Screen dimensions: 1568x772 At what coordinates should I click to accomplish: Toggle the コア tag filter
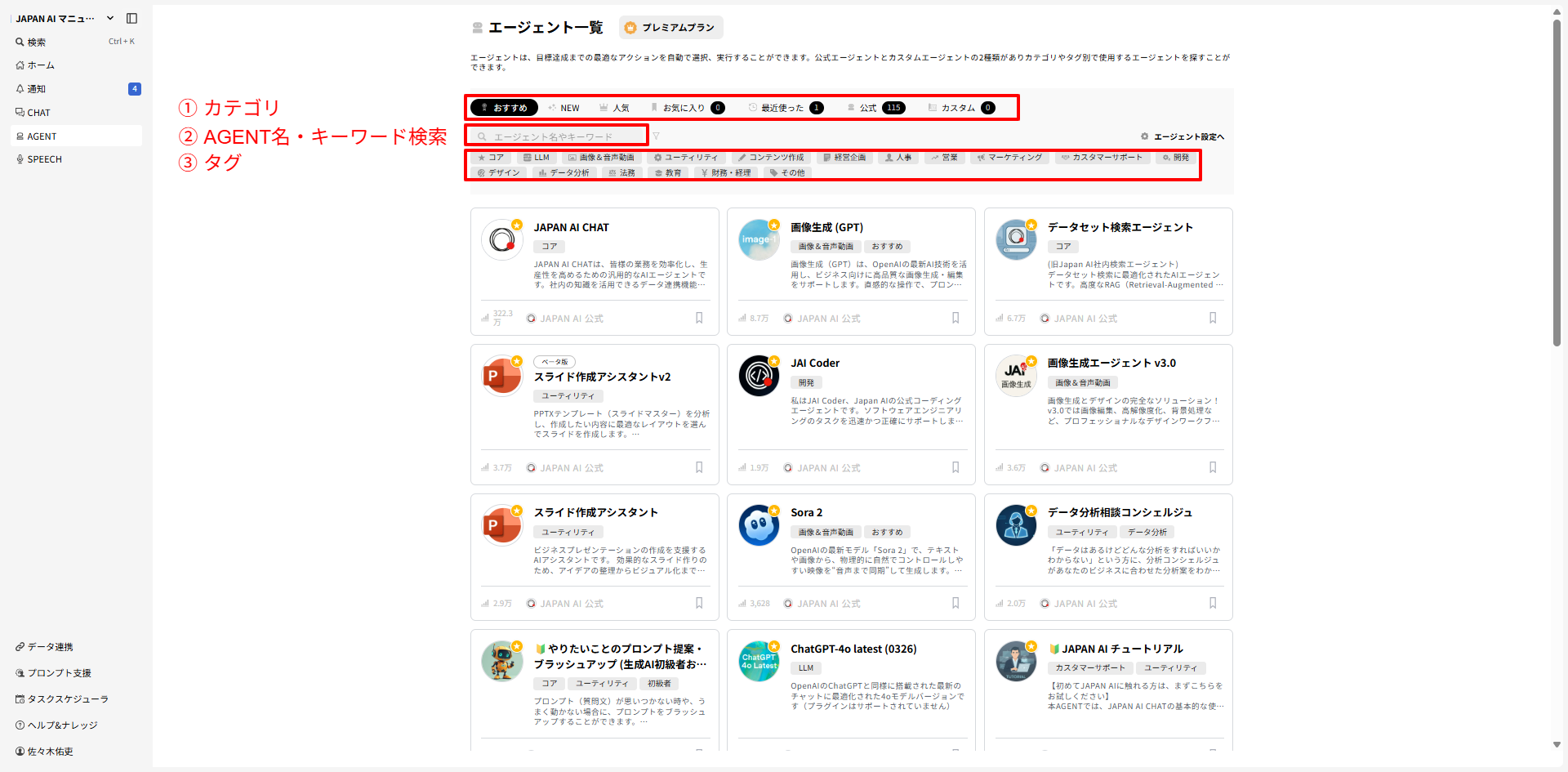(x=491, y=157)
